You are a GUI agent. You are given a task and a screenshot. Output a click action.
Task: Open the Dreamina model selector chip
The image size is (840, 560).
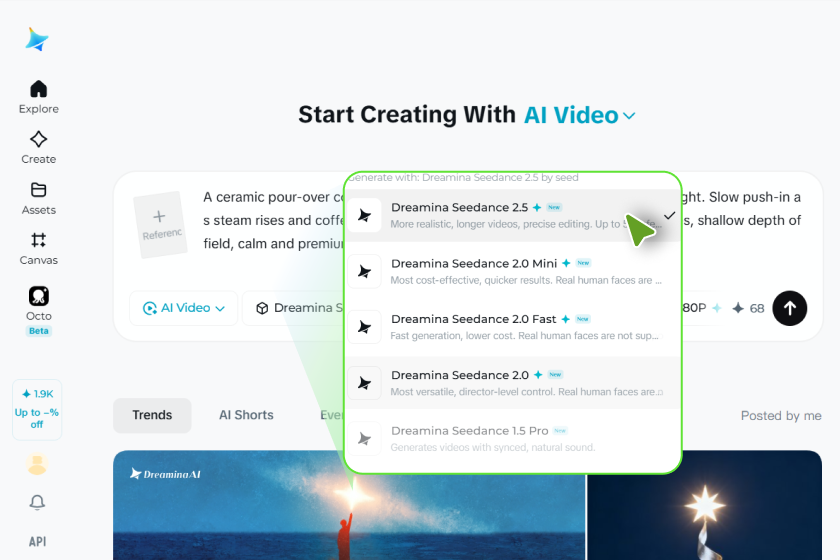[293, 308]
